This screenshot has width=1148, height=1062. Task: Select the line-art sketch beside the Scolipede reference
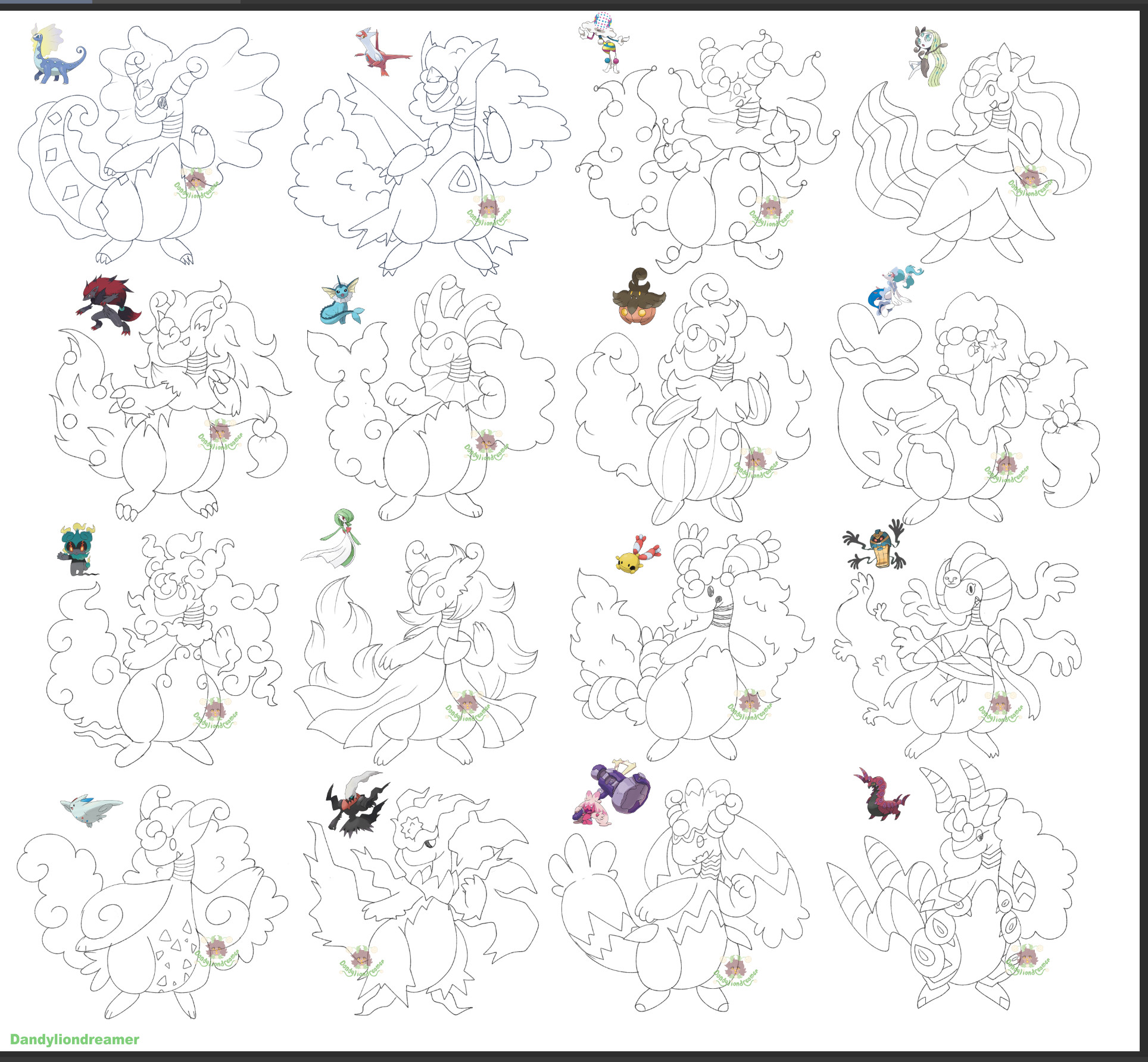952,885
